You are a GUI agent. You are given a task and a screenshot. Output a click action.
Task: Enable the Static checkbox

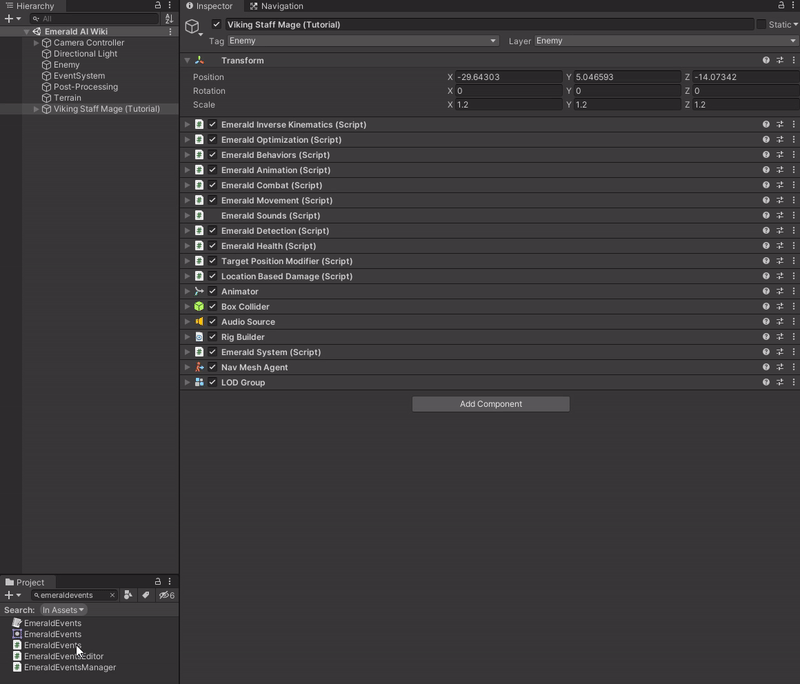point(761,24)
